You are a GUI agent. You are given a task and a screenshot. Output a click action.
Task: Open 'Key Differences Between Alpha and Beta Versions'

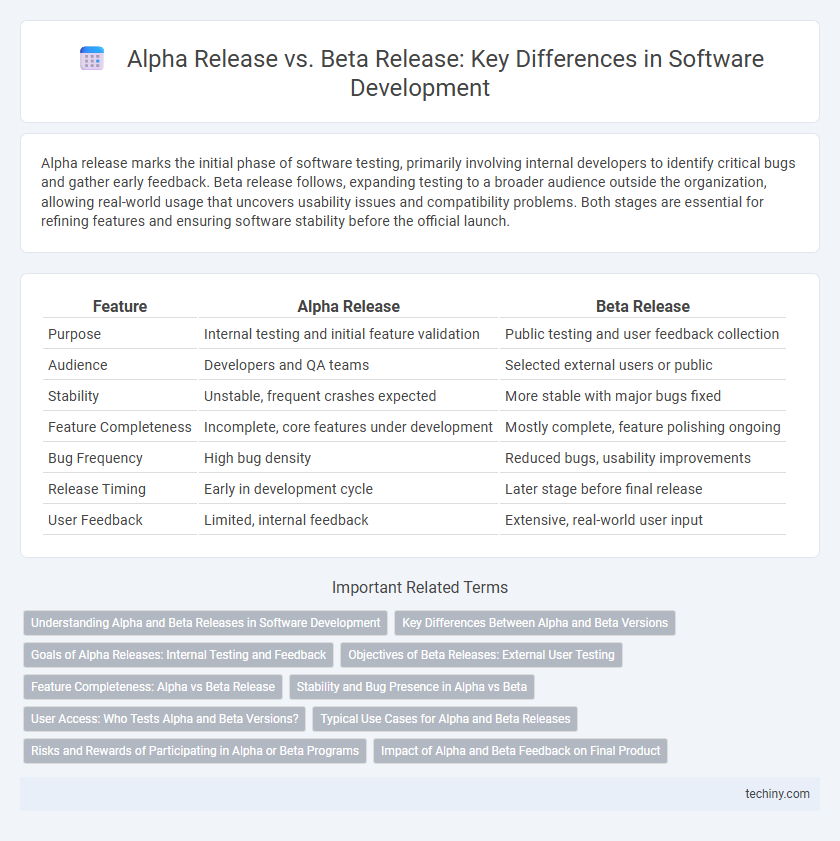click(x=535, y=623)
